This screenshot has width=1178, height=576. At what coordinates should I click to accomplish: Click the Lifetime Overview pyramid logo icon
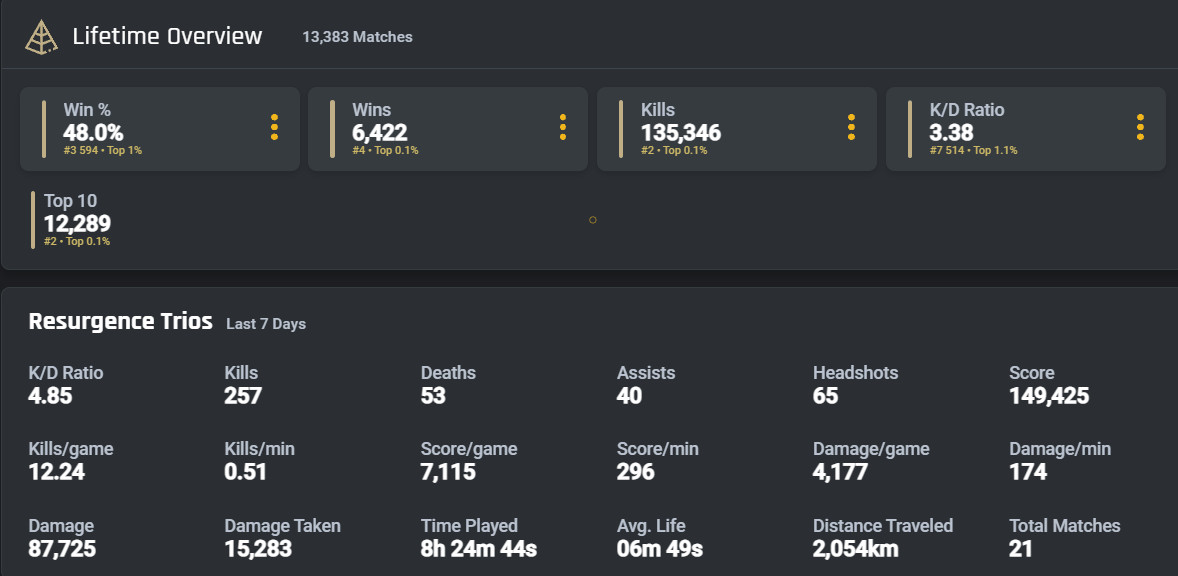pyautogui.click(x=42, y=37)
